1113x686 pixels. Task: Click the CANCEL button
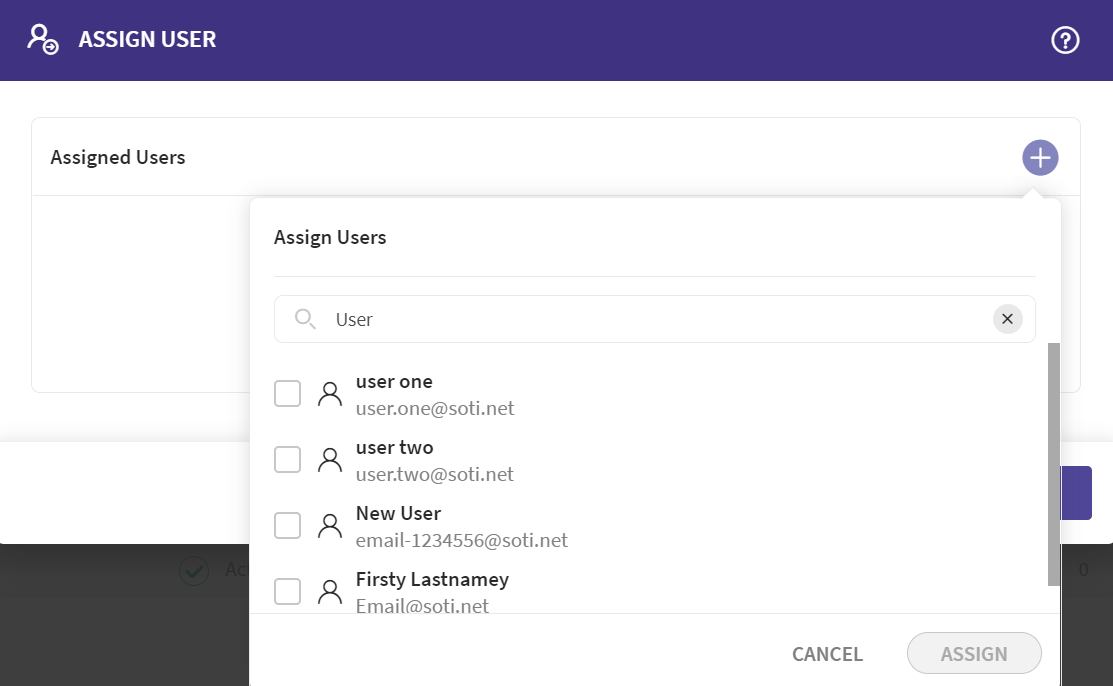[827, 654]
